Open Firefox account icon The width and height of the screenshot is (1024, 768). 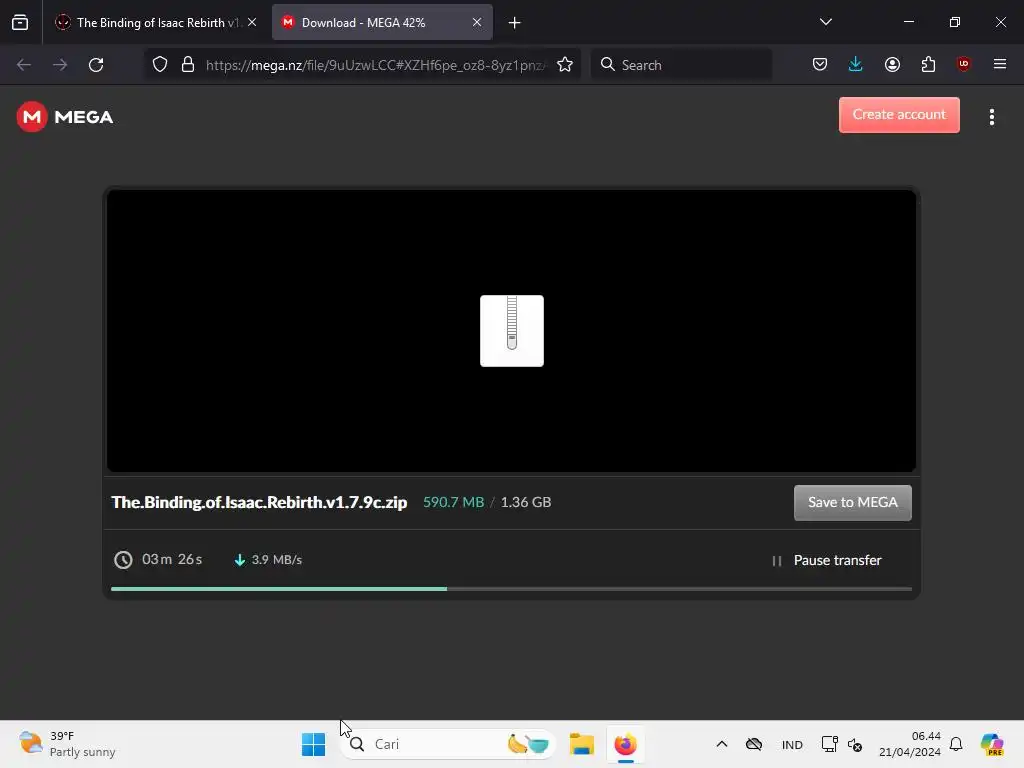coord(892,64)
